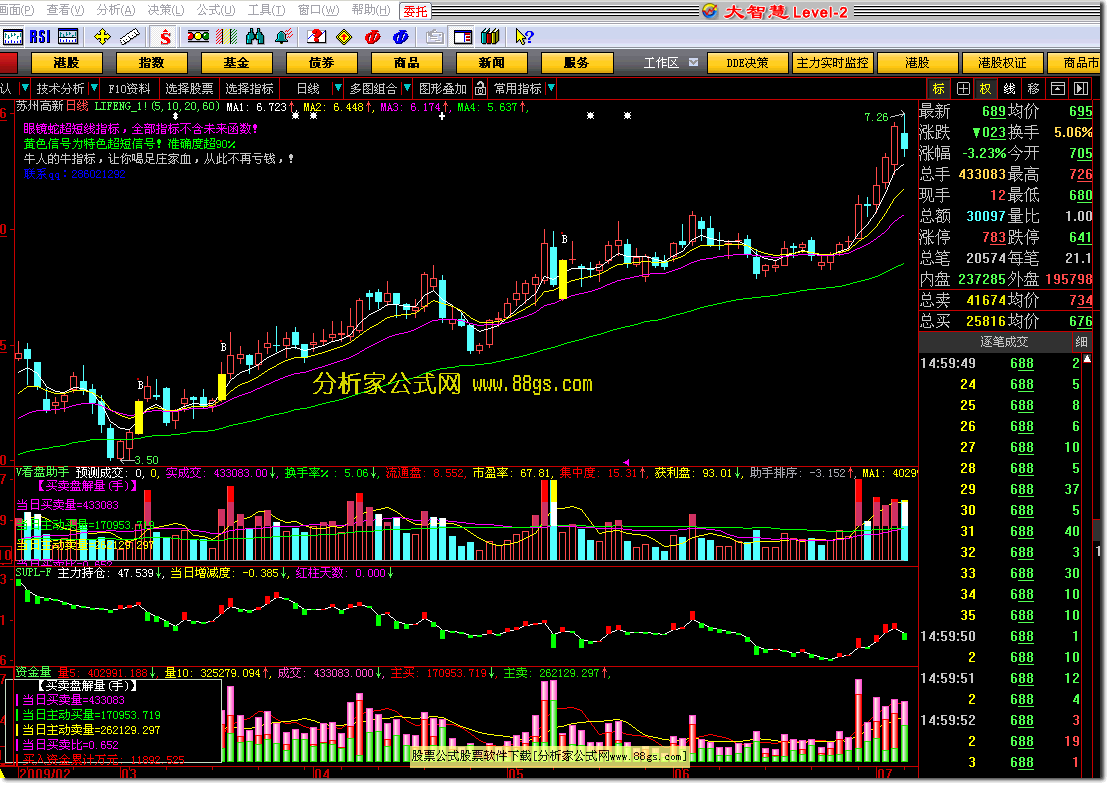Image resolution: width=1110 pixels, height=785 pixels.
Task: Click the chart panel icon after RSI
Action: click(x=68, y=37)
